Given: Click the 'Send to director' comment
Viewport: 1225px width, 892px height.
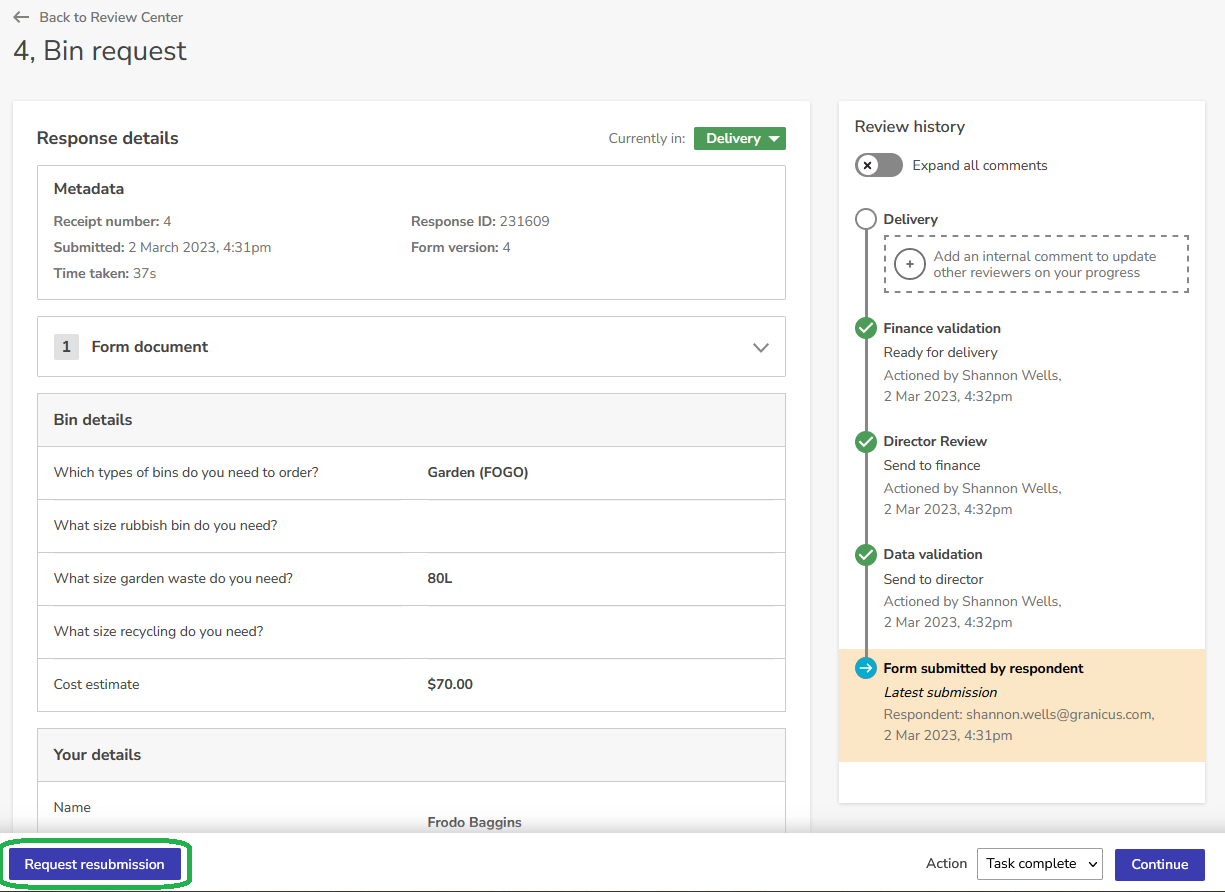Looking at the screenshot, I should pos(934,579).
